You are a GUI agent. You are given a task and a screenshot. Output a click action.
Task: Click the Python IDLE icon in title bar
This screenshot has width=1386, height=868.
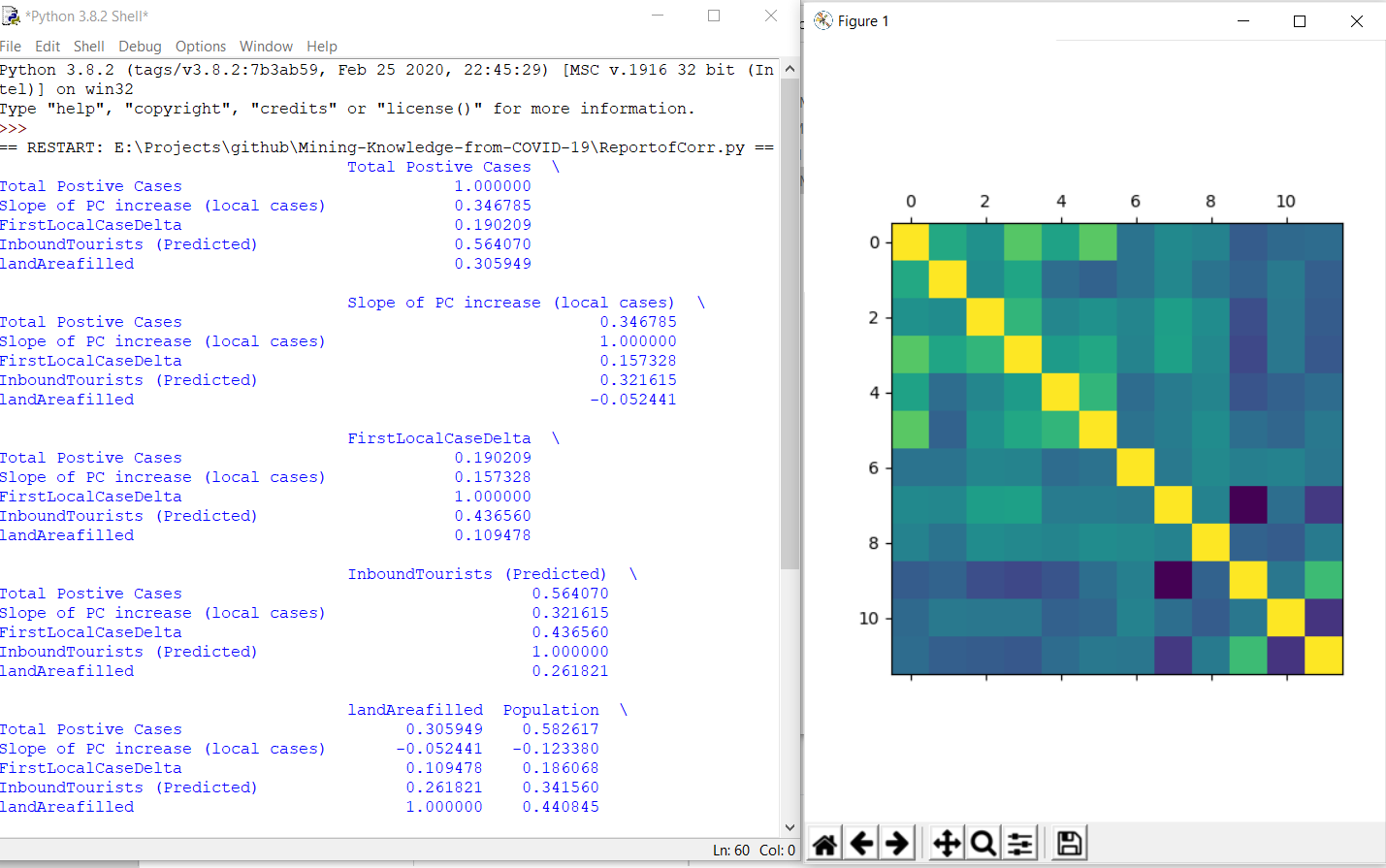pos(11,16)
